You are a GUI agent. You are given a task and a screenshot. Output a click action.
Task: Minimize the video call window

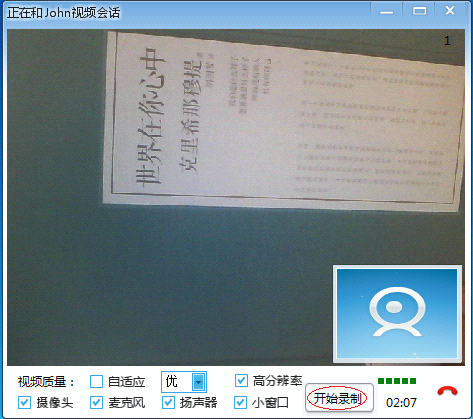387,11
